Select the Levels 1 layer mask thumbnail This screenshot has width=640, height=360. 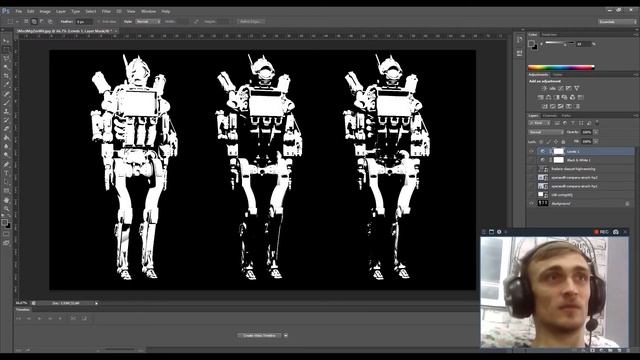pyautogui.click(x=558, y=151)
